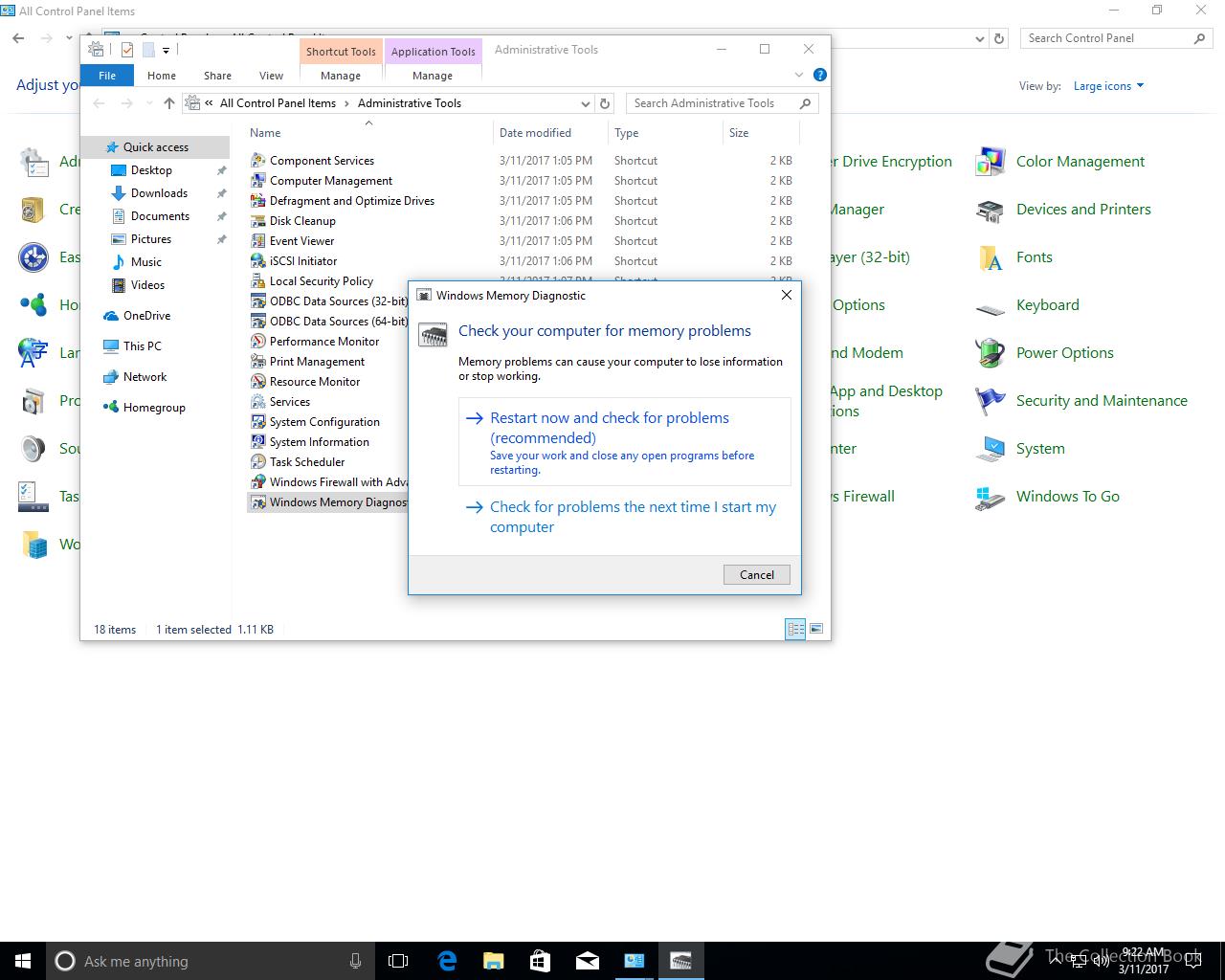Screen dimensions: 1225x980
Task: Sort by the Name column header
Action: coord(369,133)
